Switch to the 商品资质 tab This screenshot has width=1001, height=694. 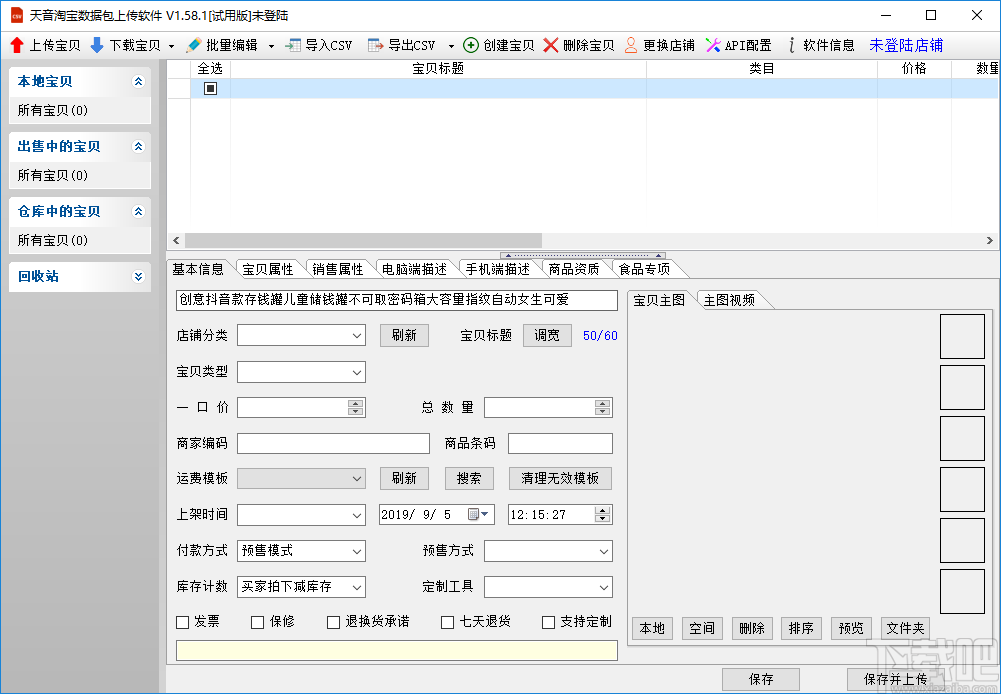(574, 269)
